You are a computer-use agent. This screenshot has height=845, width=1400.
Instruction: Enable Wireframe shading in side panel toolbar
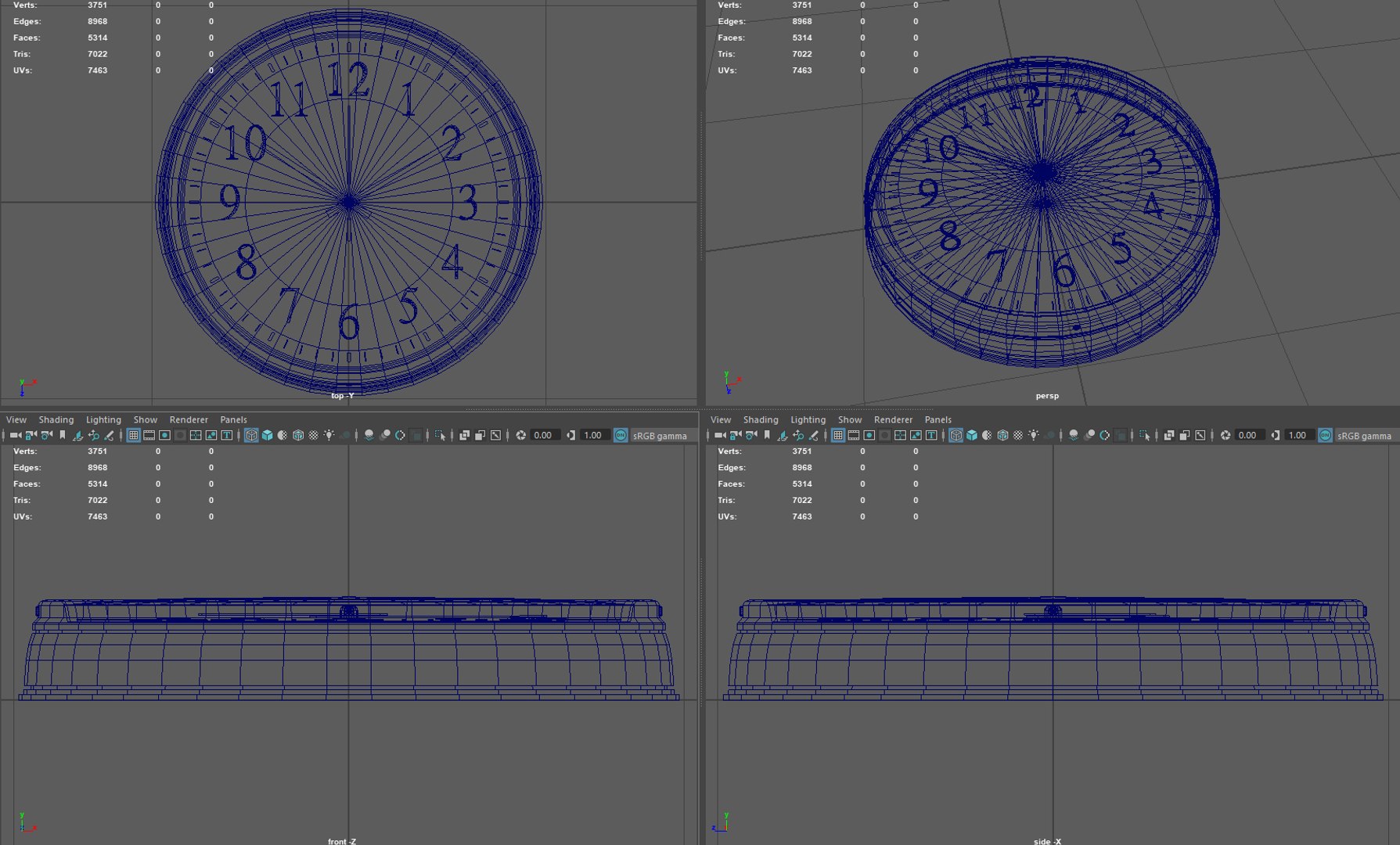(956, 436)
